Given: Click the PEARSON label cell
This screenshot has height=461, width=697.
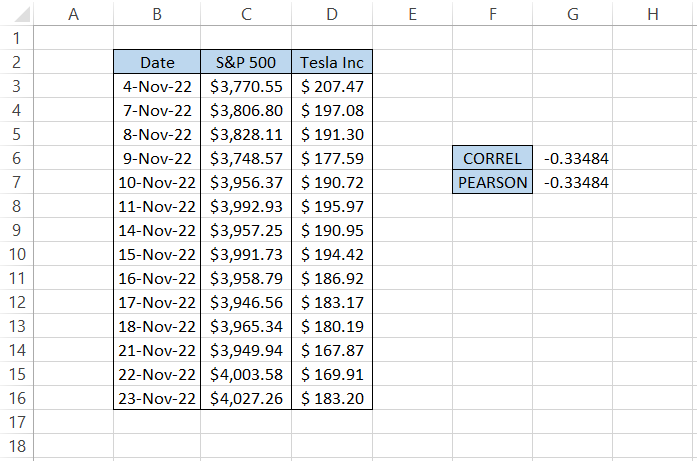Looking at the screenshot, I should click(x=492, y=182).
